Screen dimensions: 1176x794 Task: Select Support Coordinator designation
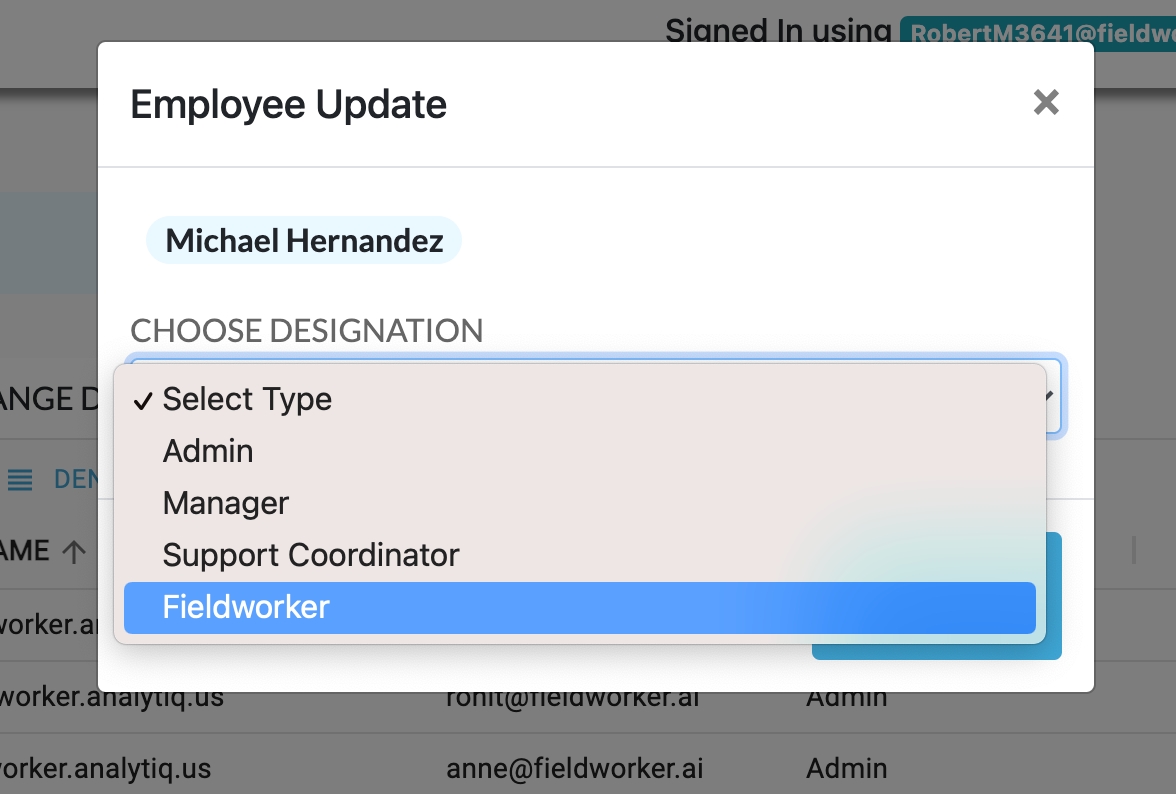(311, 555)
